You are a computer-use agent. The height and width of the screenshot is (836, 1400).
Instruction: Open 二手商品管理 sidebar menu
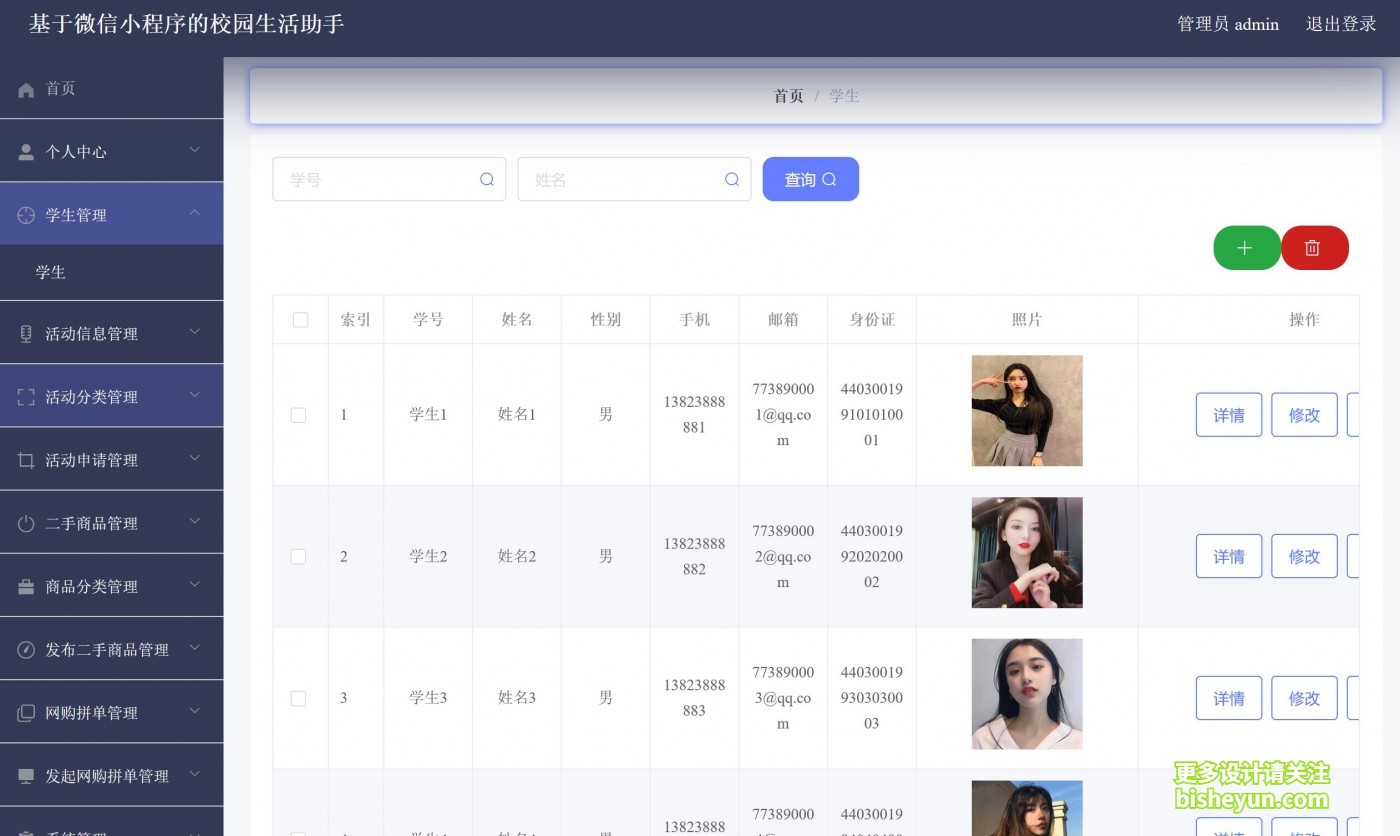click(x=111, y=523)
